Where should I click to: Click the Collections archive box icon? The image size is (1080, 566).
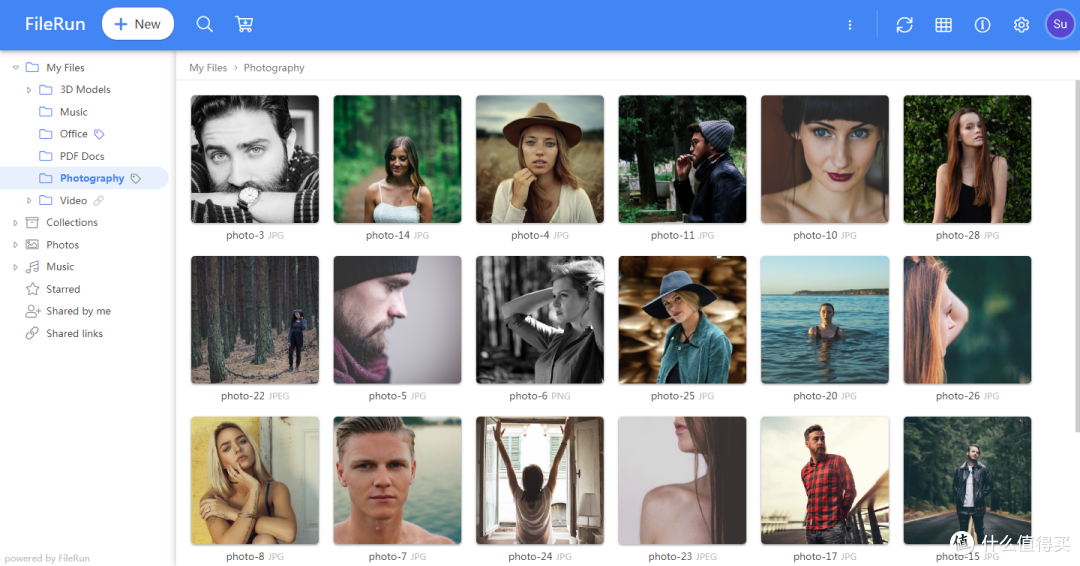[32, 222]
